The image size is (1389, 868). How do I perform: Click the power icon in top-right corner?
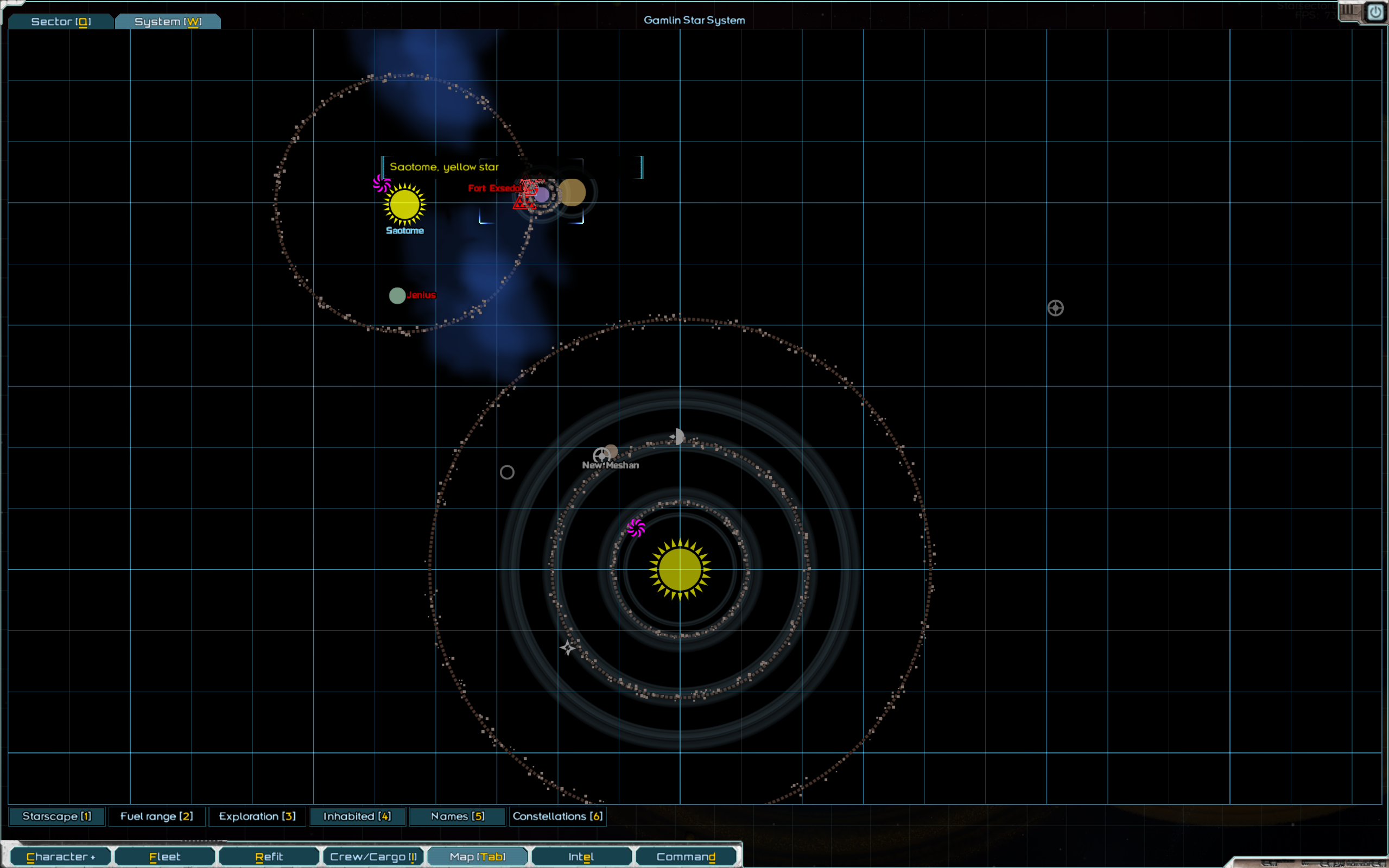(1375, 12)
